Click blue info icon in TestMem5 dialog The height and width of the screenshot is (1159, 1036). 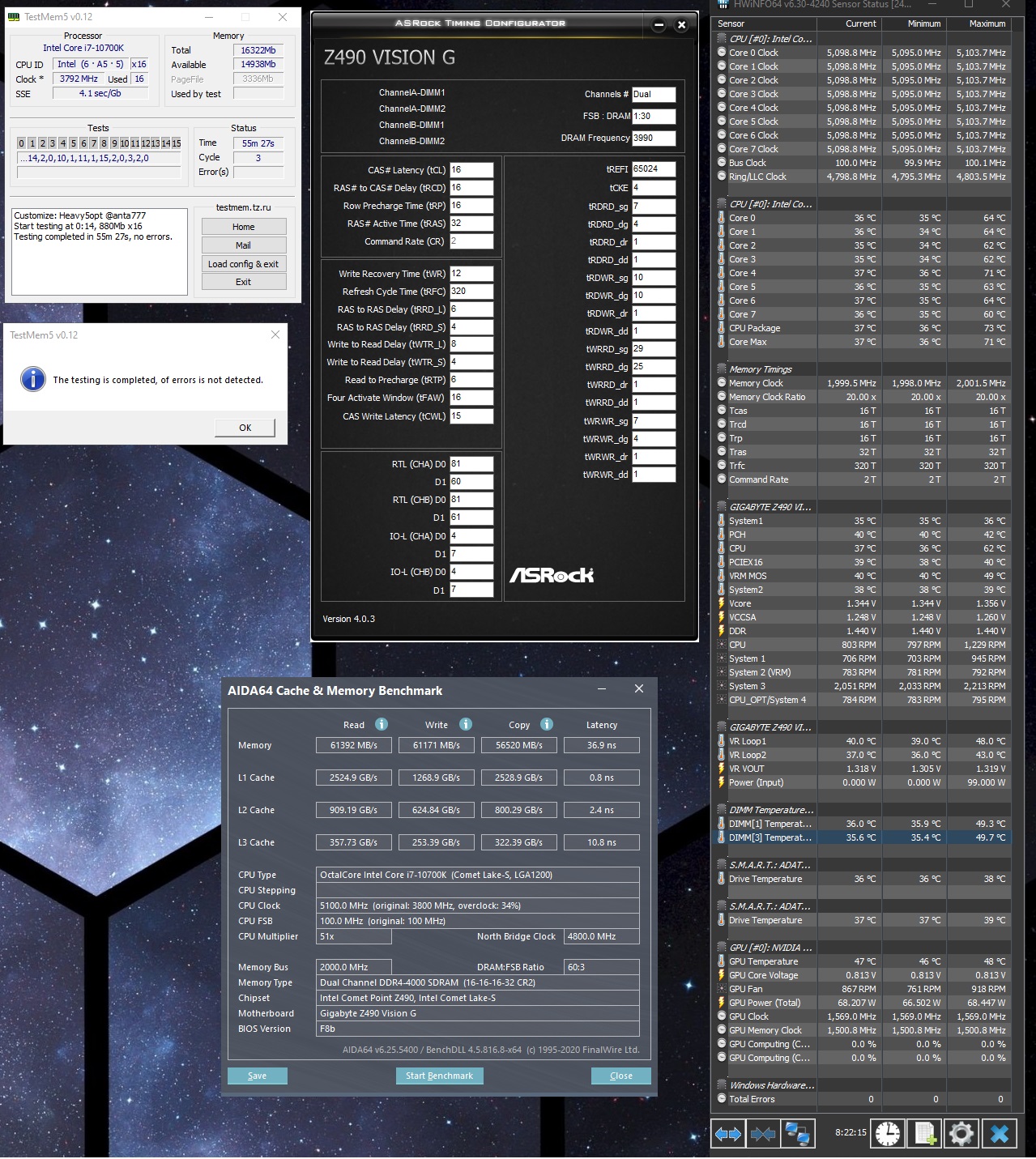(x=33, y=379)
